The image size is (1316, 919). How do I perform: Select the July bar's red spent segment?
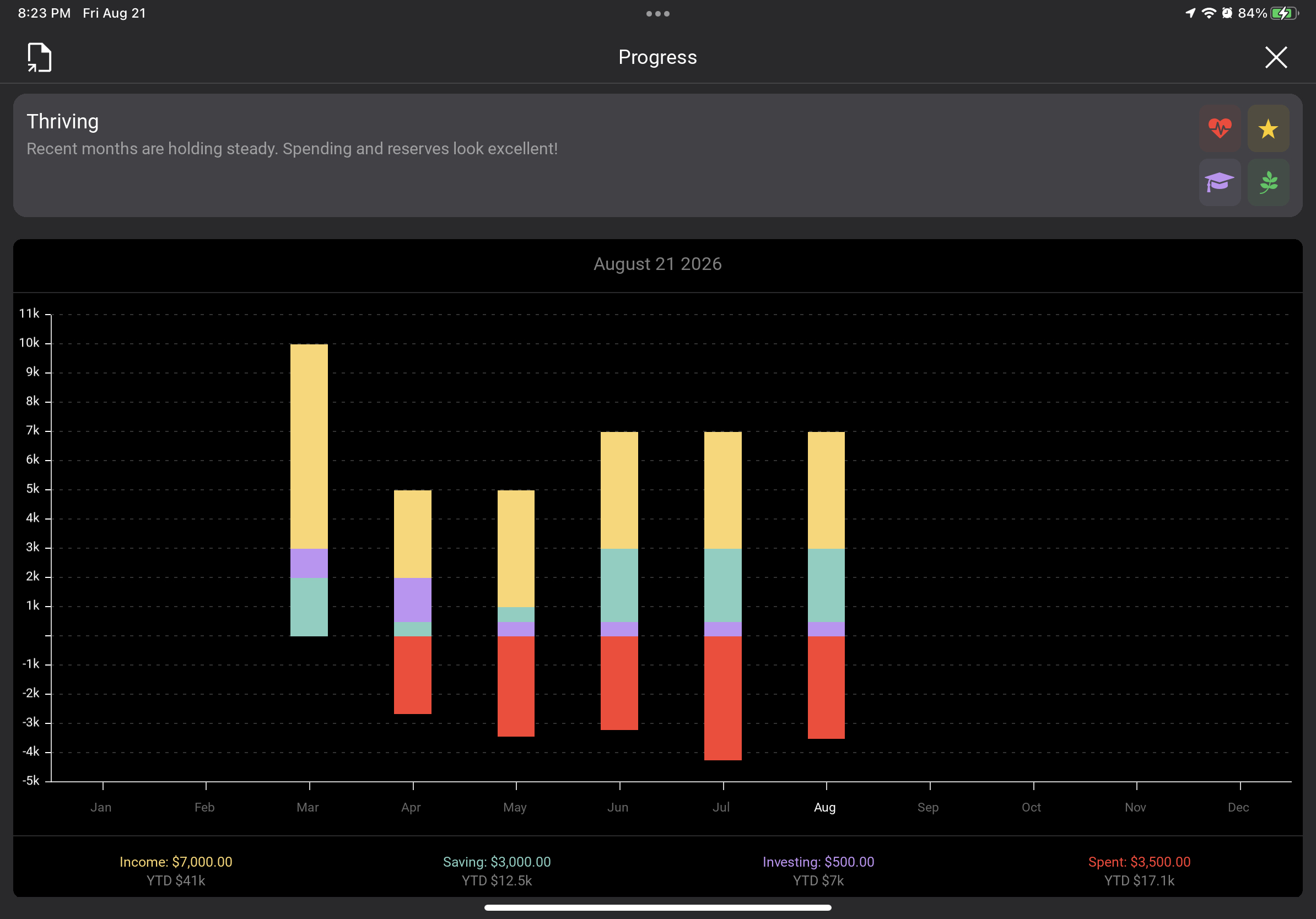pos(722,698)
